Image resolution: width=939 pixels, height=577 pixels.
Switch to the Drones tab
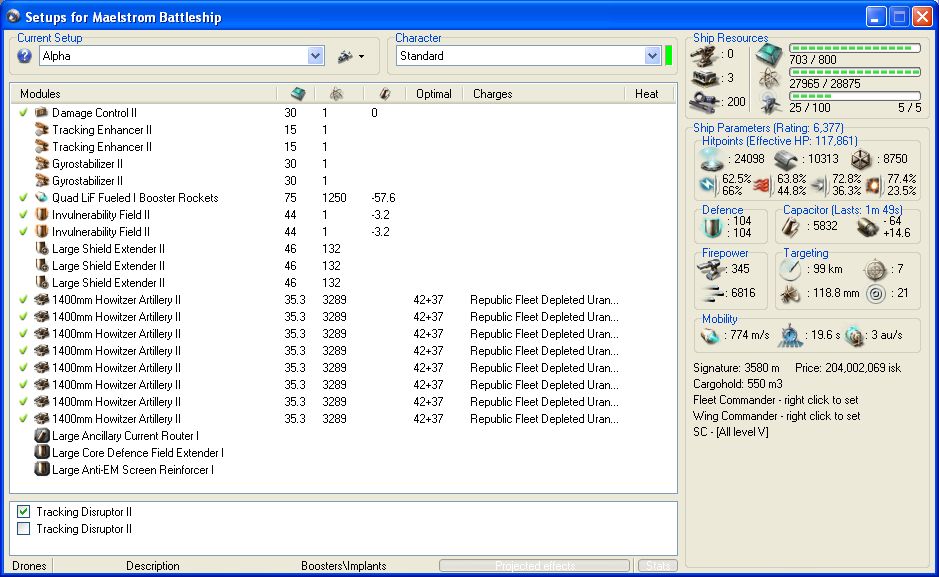point(29,566)
